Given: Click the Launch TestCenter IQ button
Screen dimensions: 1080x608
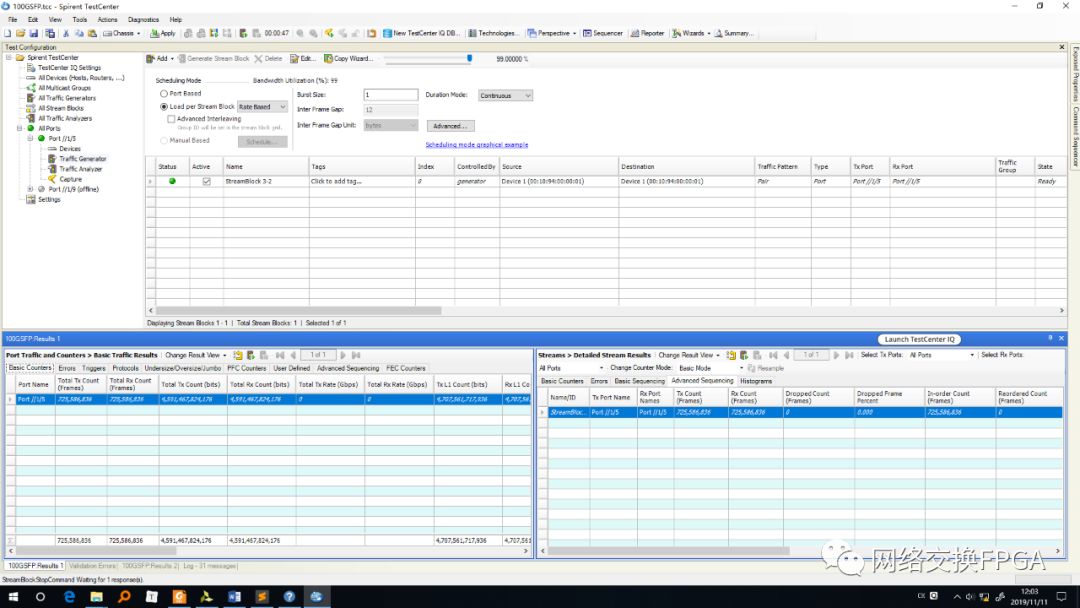Looking at the screenshot, I should 920,339.
